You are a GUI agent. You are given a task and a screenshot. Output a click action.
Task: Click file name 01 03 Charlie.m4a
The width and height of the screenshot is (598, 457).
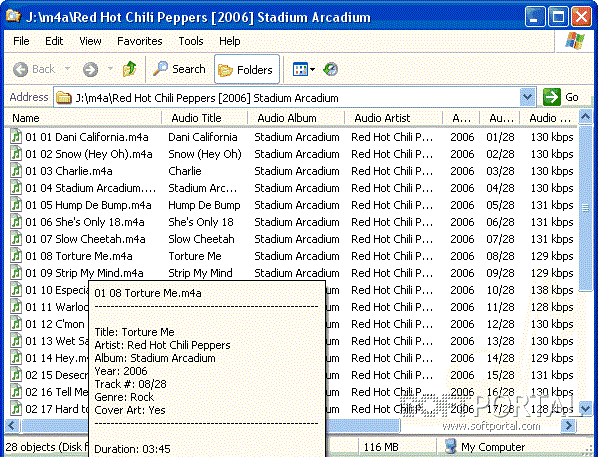click(x=69, y=171)
